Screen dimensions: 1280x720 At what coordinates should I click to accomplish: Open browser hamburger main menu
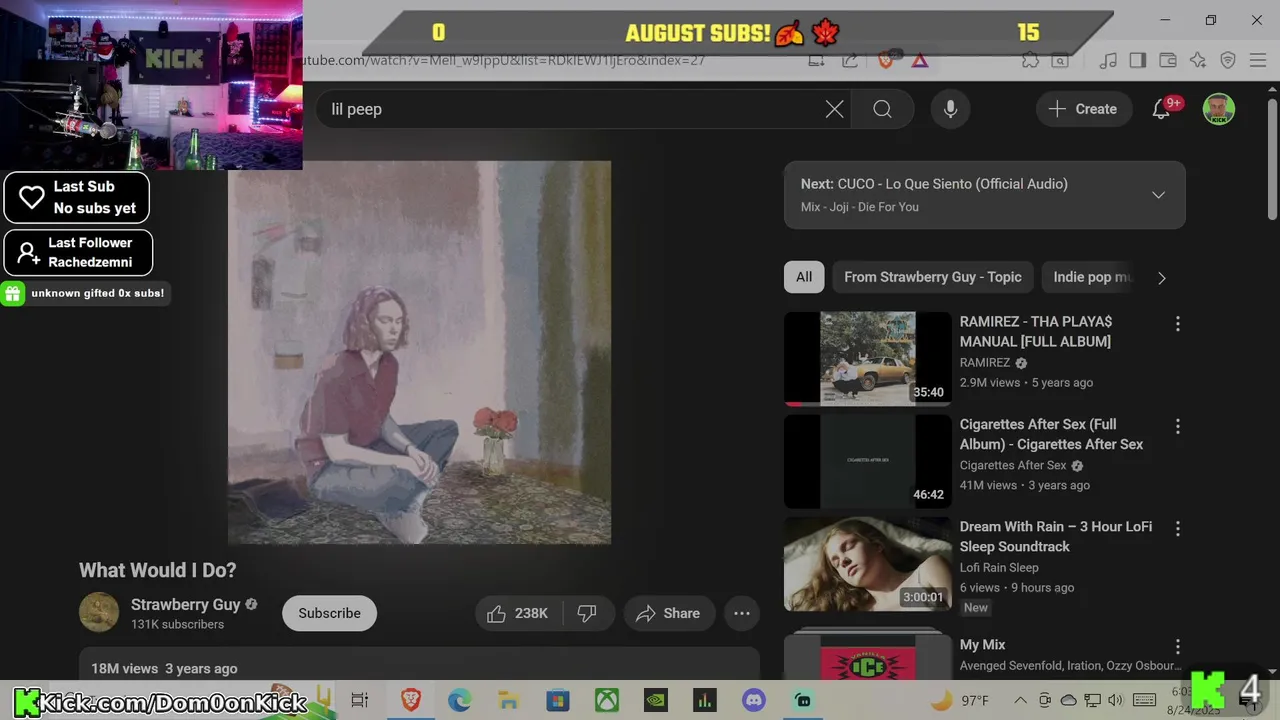1258,60
